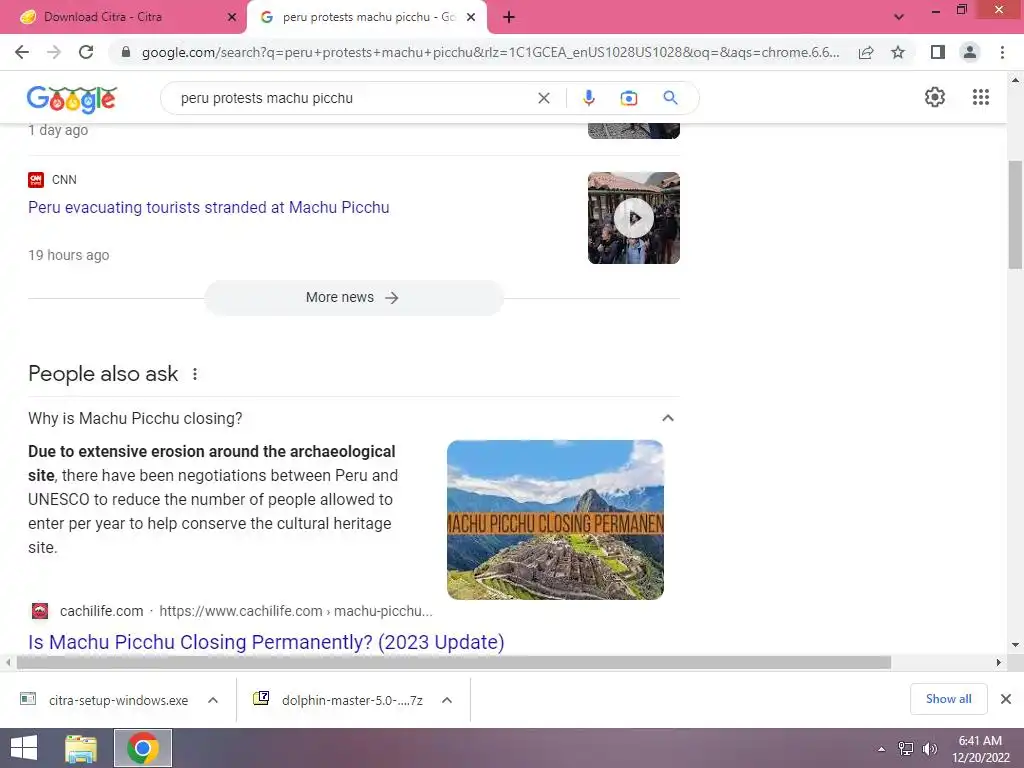Image resolution: width=1024 pixels, height=768 pixels.
Task: Share this page from the address bar
Action: [x=866, y=52]
